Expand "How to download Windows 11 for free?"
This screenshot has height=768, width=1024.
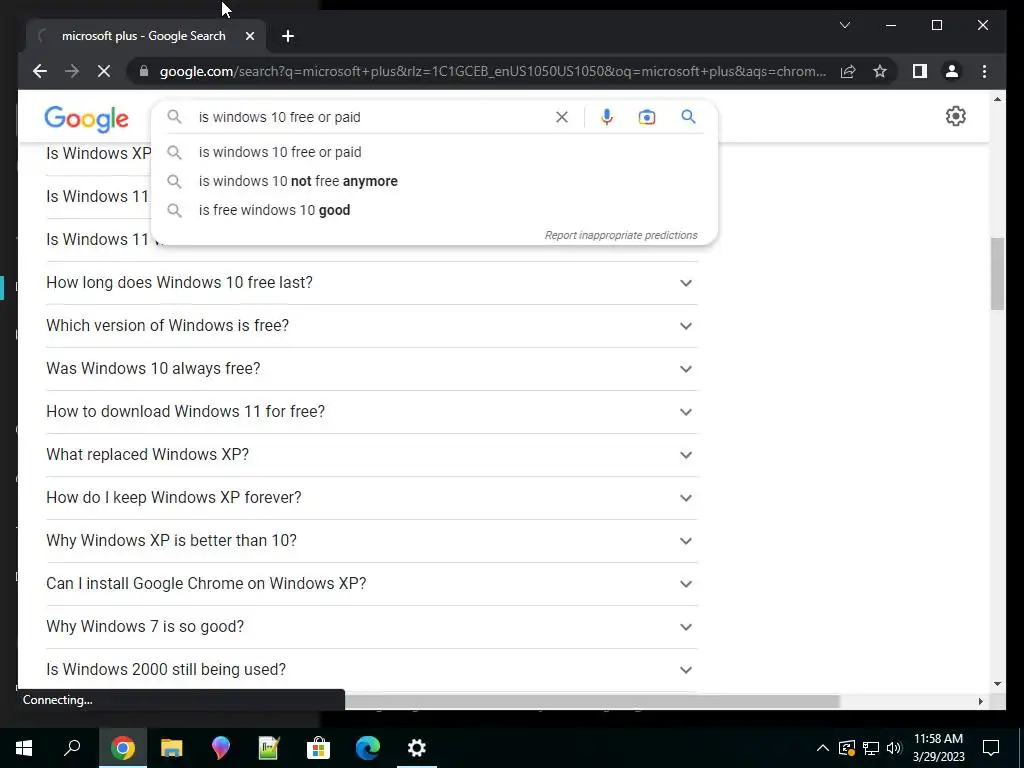pos(372,412)
